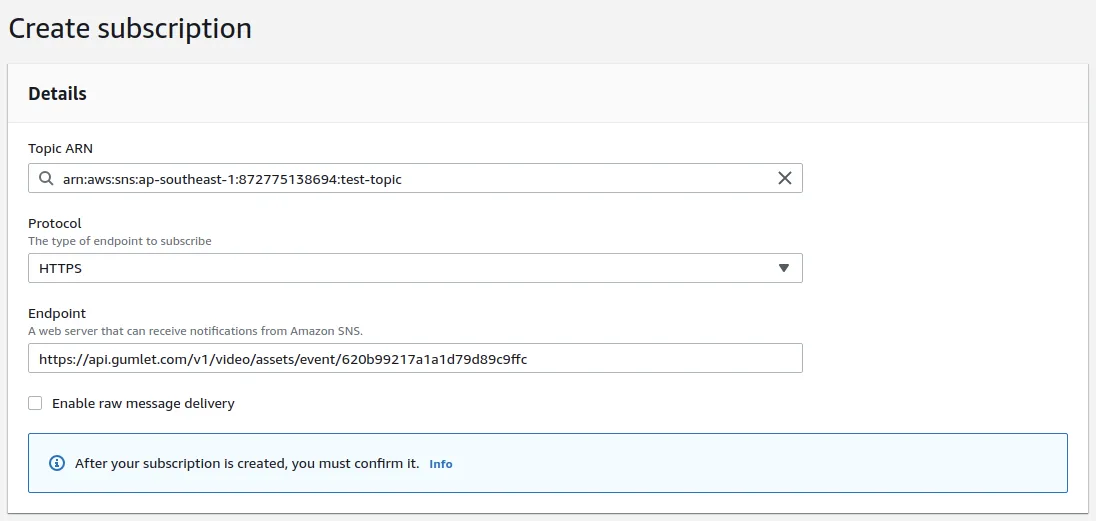
Task: Select the HTTPS text in Protocol combo box
Action: point(61,268)
